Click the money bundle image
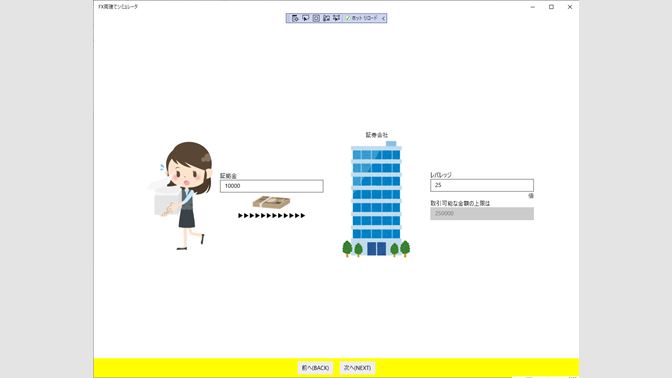Viewport: 672px width, 378px height. coord(271,202)
